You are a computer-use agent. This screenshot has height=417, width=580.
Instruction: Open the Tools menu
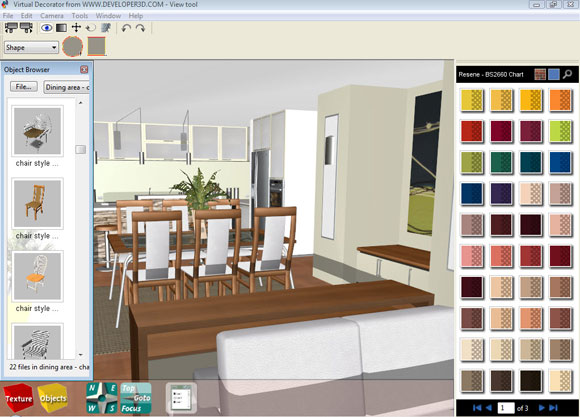coord(80,16)
